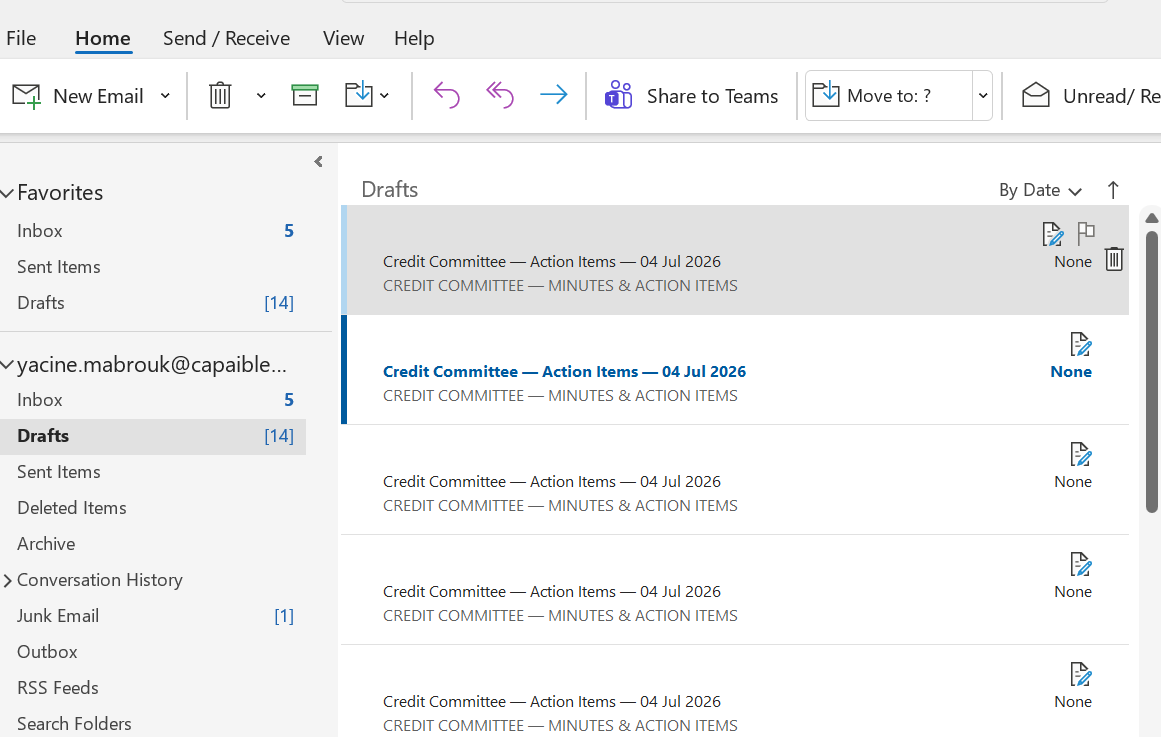The image size is (1161, 737).
Task: Open Drafts under Favorites
Action: click(x=153, y=303)
